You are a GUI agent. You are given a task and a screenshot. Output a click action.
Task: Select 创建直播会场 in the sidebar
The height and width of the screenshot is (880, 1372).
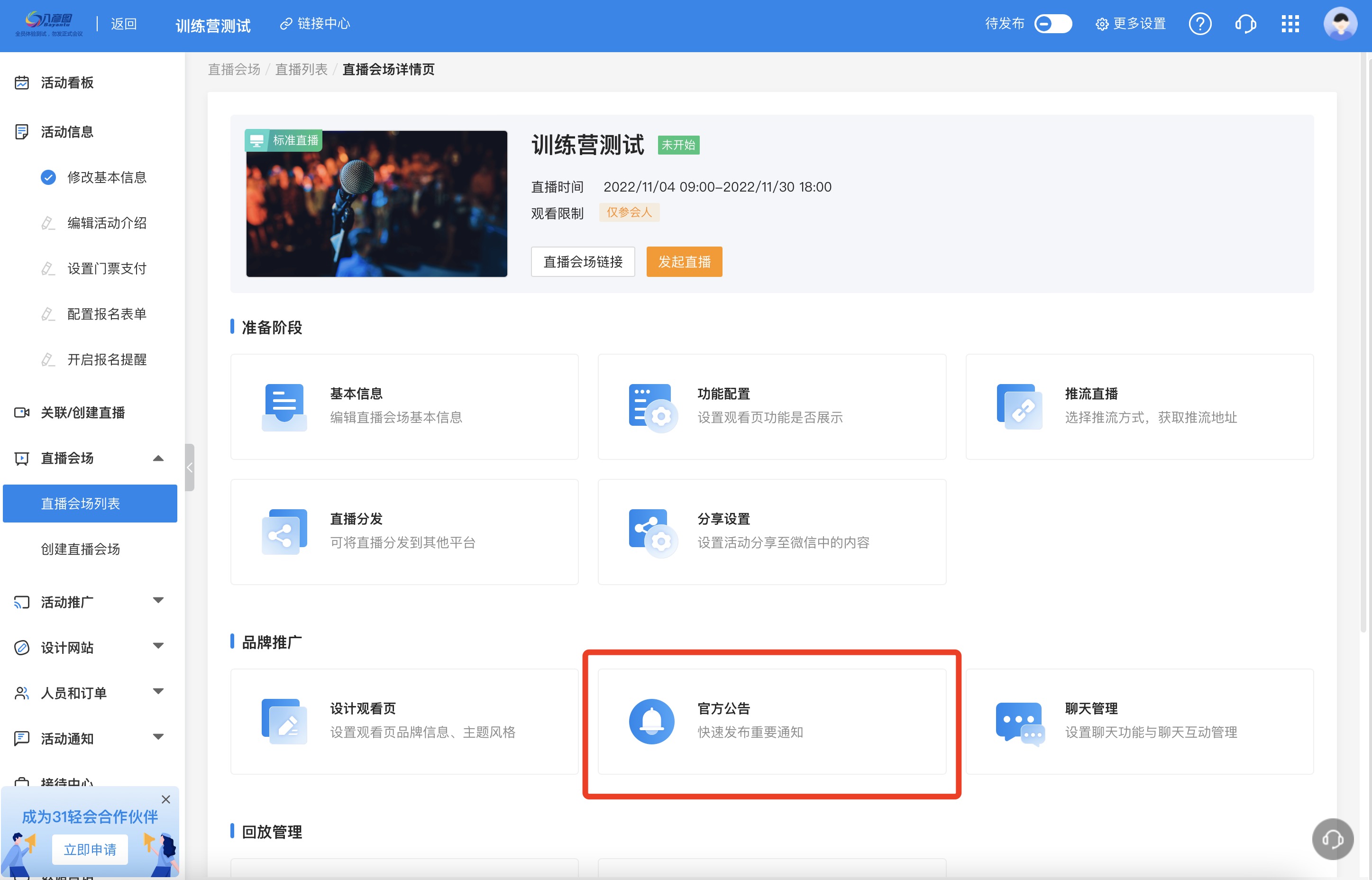point(81,549)
